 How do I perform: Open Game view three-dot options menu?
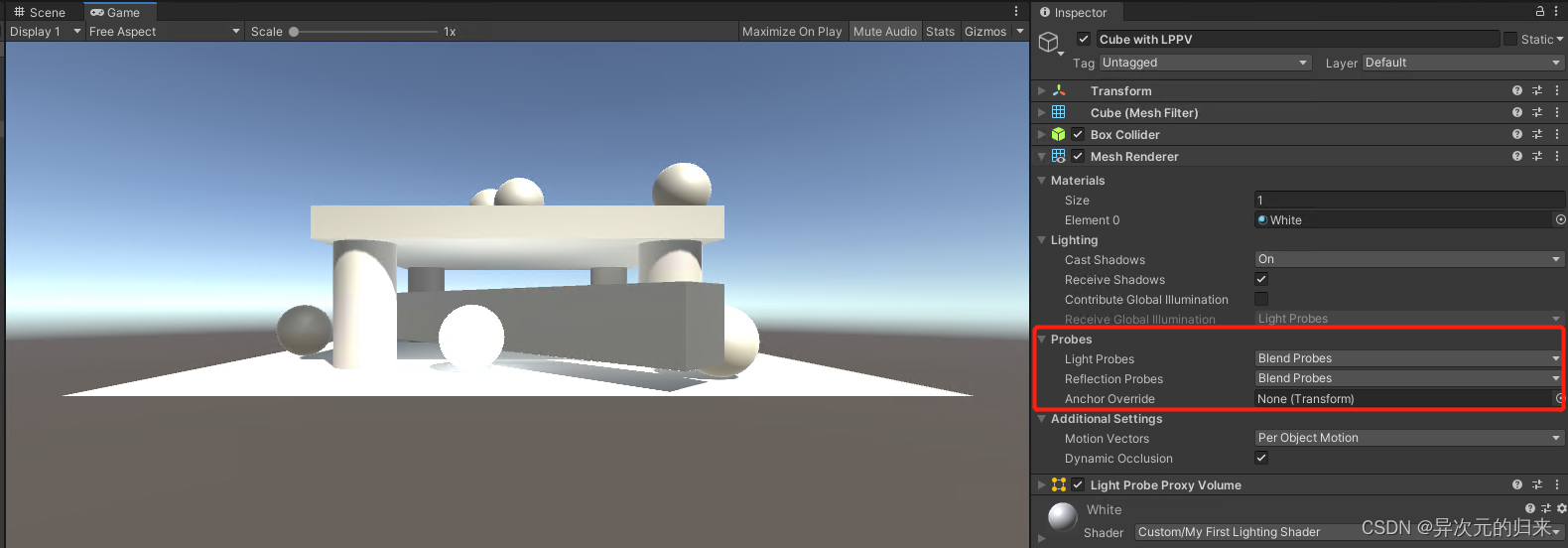pos(1016,11)
